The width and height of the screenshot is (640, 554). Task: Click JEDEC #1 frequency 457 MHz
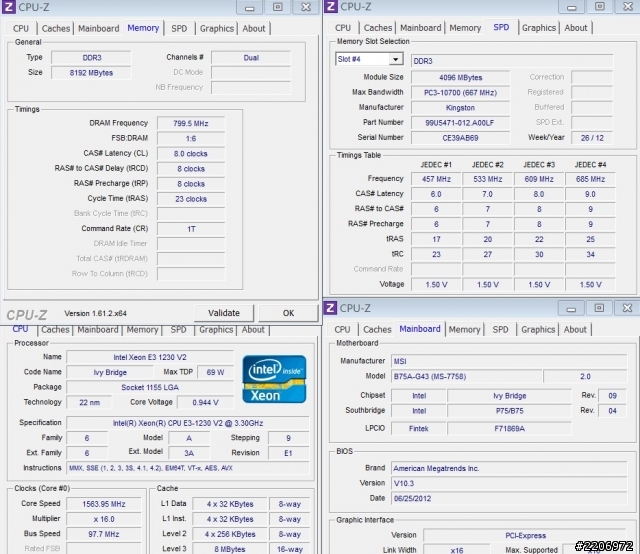point(436,179)
